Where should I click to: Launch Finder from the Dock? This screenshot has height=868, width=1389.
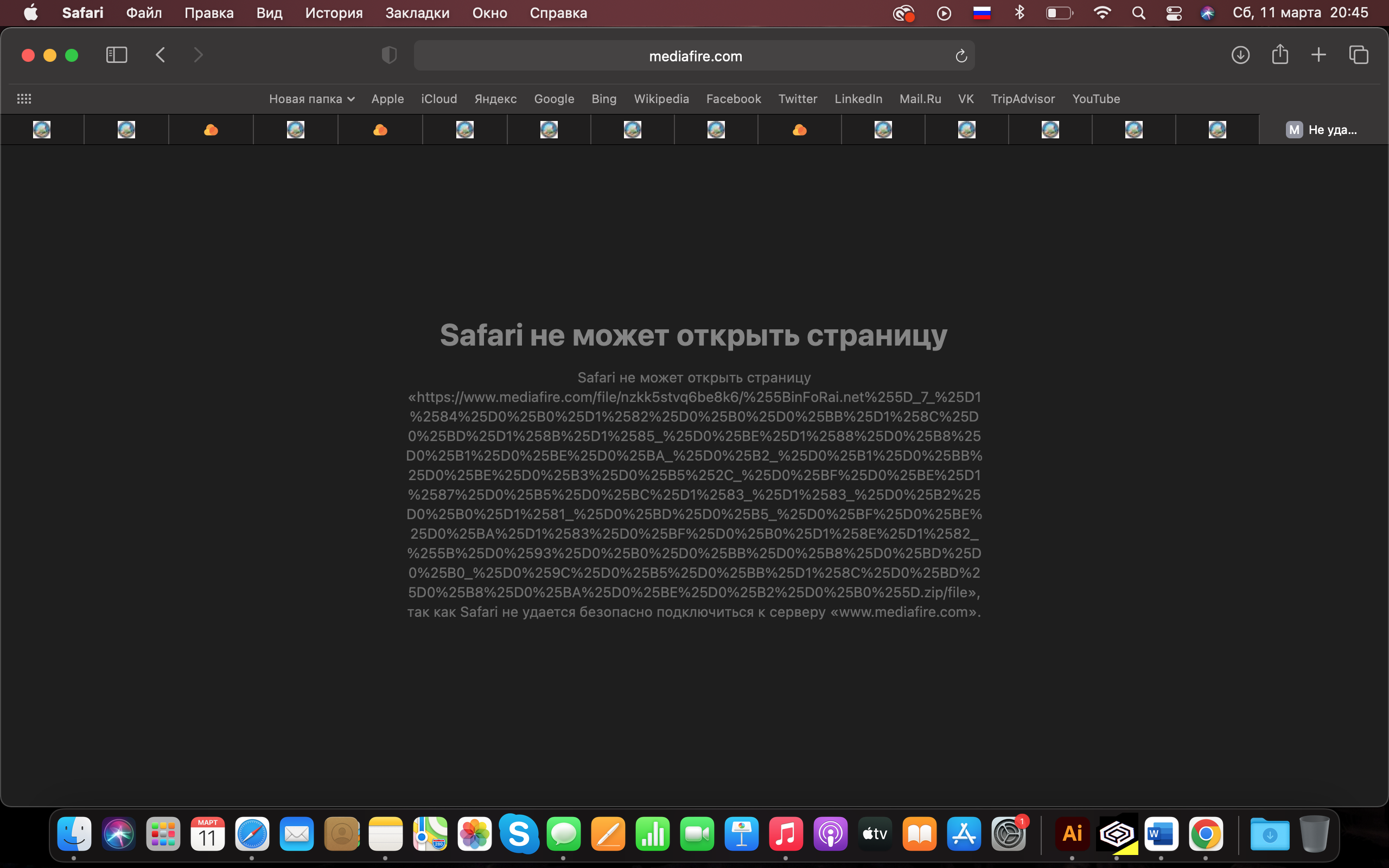(x=74, y=834)
